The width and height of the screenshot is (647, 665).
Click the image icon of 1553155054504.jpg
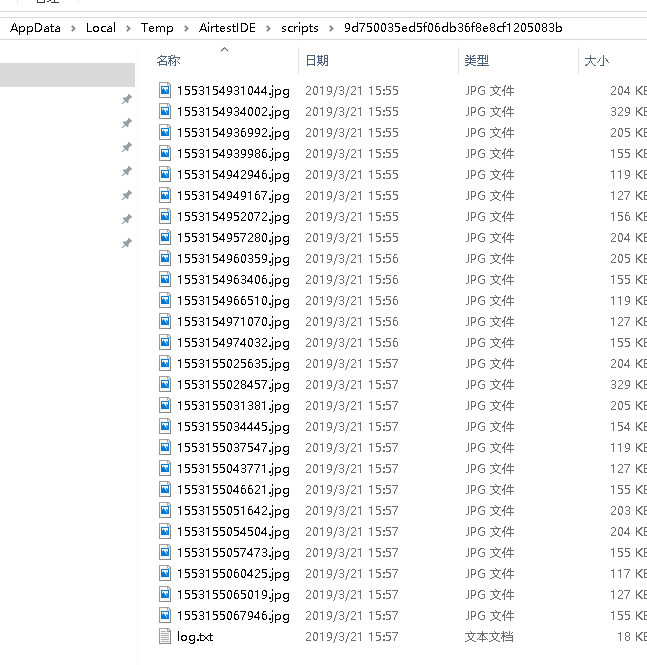pyautogui.click(x=165, y=531)
